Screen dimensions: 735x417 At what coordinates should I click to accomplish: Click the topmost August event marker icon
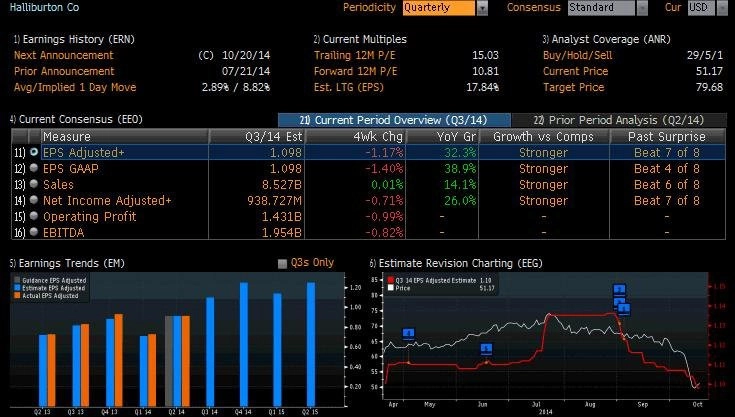tap(619, 289)
